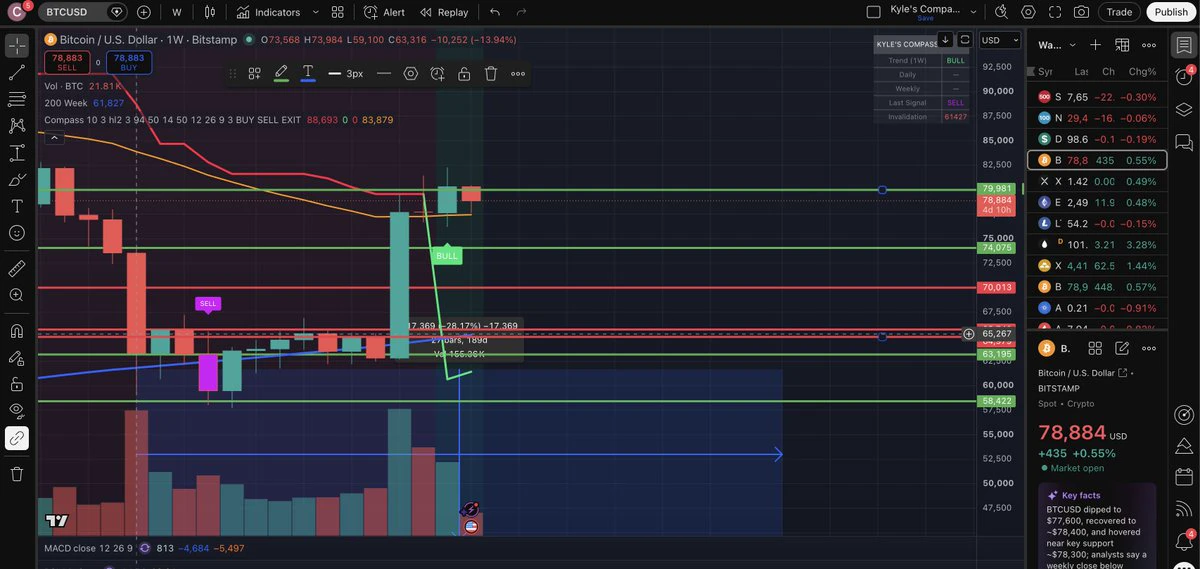Image resolution: width=1200 pixels, height=569 pixels.
Task: Take a chart snapshot with camera icon
Action: (1081, 12)
